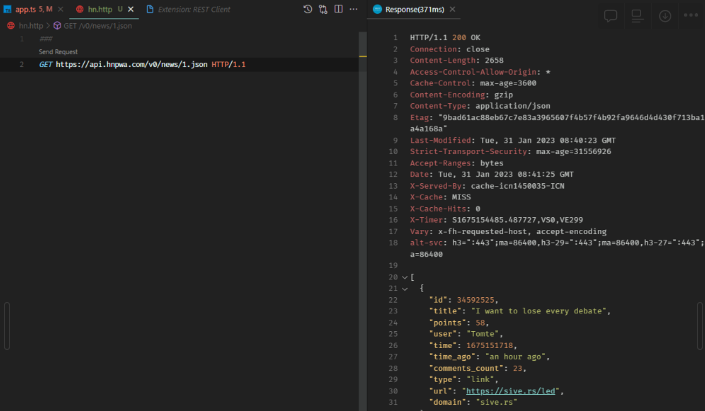Click the X-Cache-Hits: 0 header
This screenshot has width=705, height=411.
[x=445, y=209]
